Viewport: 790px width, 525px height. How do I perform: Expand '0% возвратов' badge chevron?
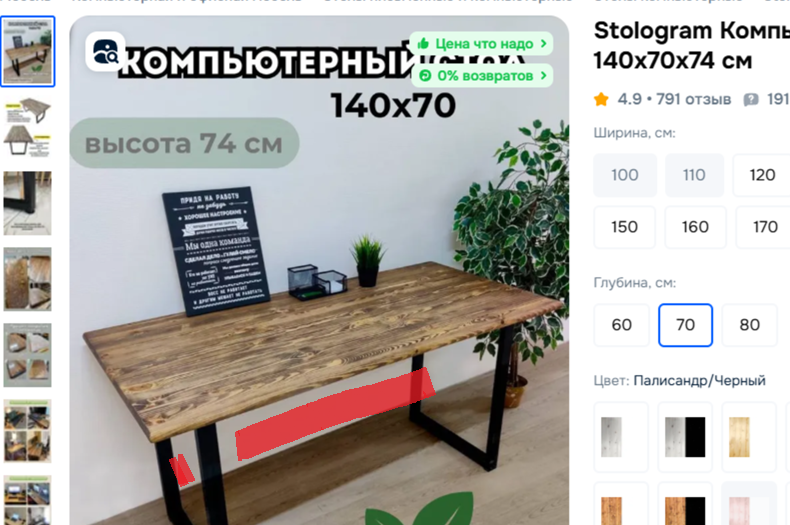point(544,76)
